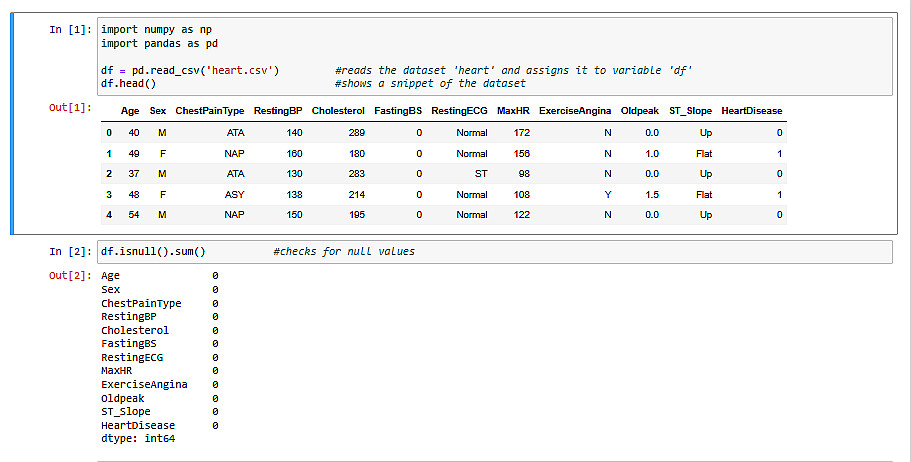Viewport: 911px width, 462px height.
Task: Click the 'import numpy as np' code line
Action: [156, 30]
